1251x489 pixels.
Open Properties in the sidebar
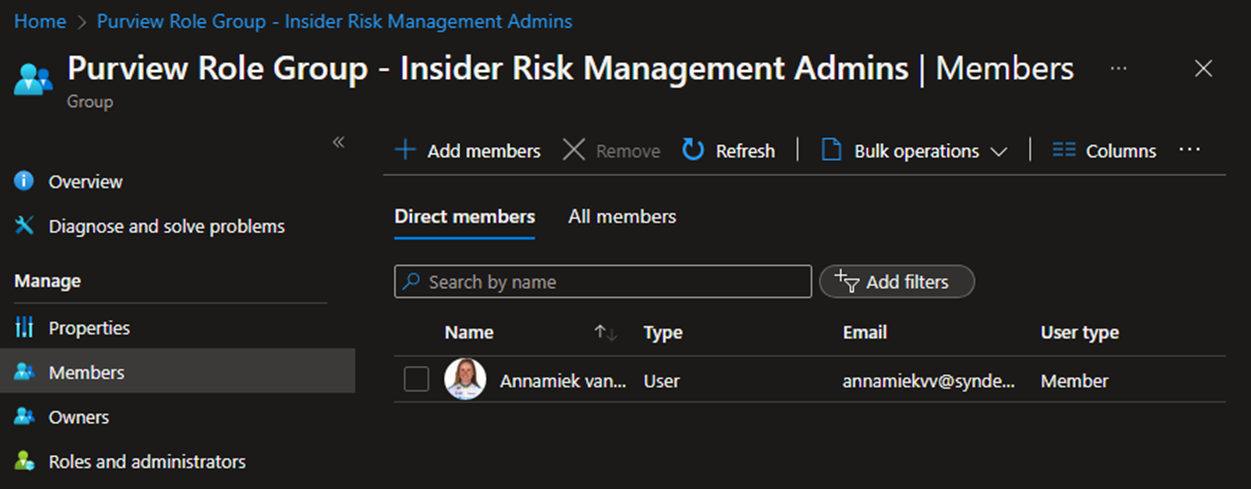click(89, 328)
